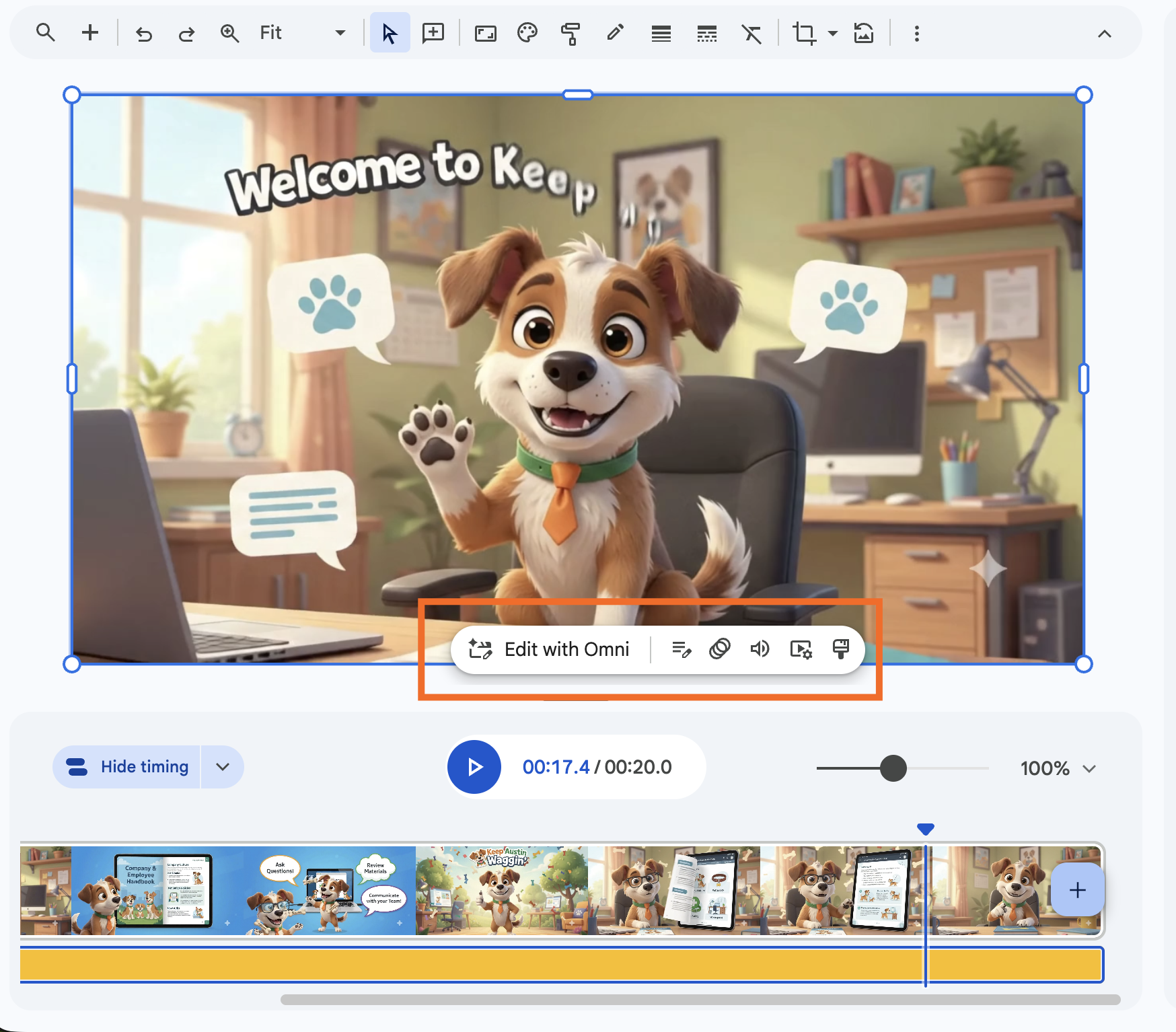
Task: Click the paint format roller icon in top toolbar
Action: (571, 33)
